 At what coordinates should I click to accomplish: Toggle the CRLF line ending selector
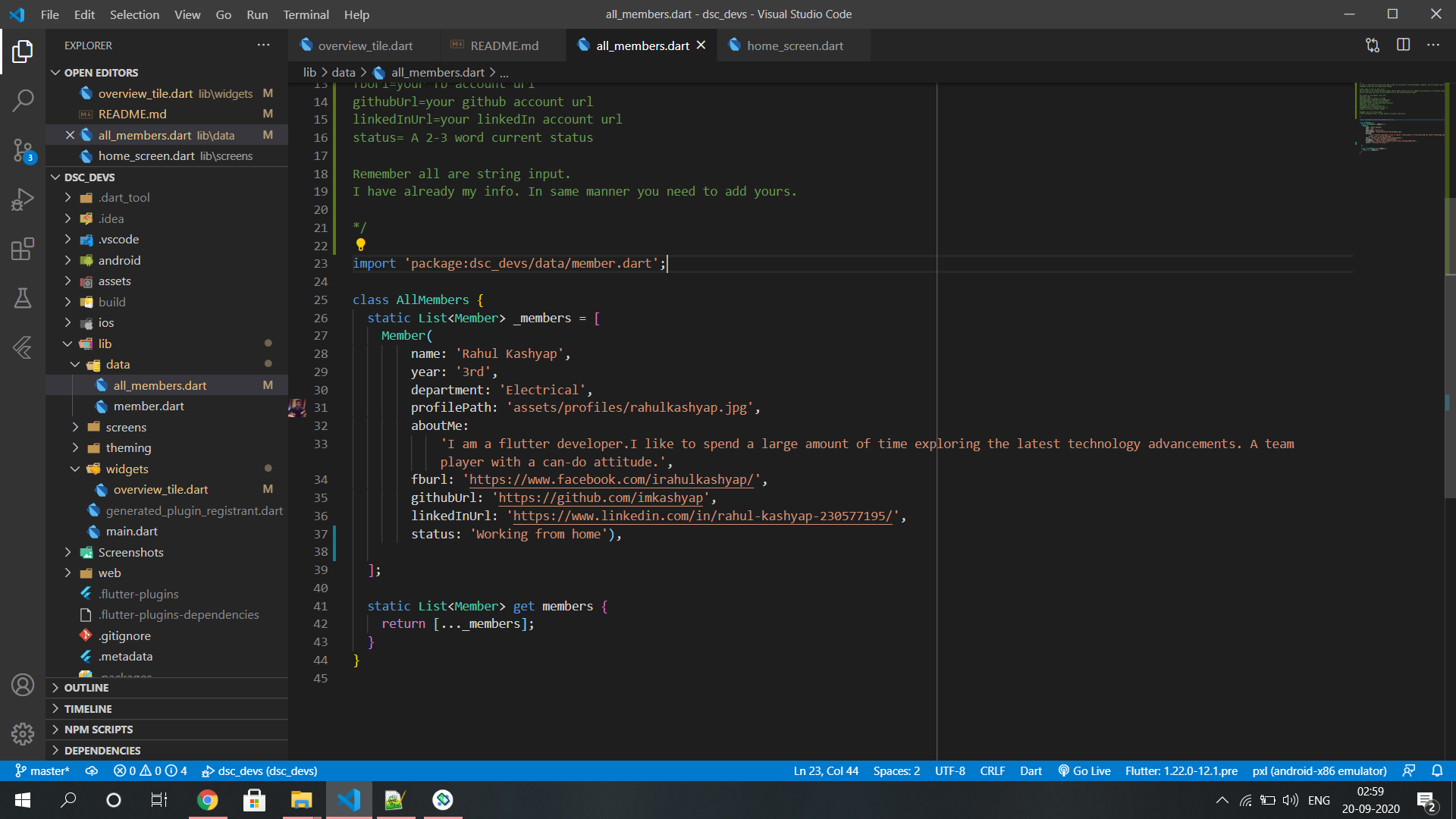pyautogui.click(x=992, y=770)
